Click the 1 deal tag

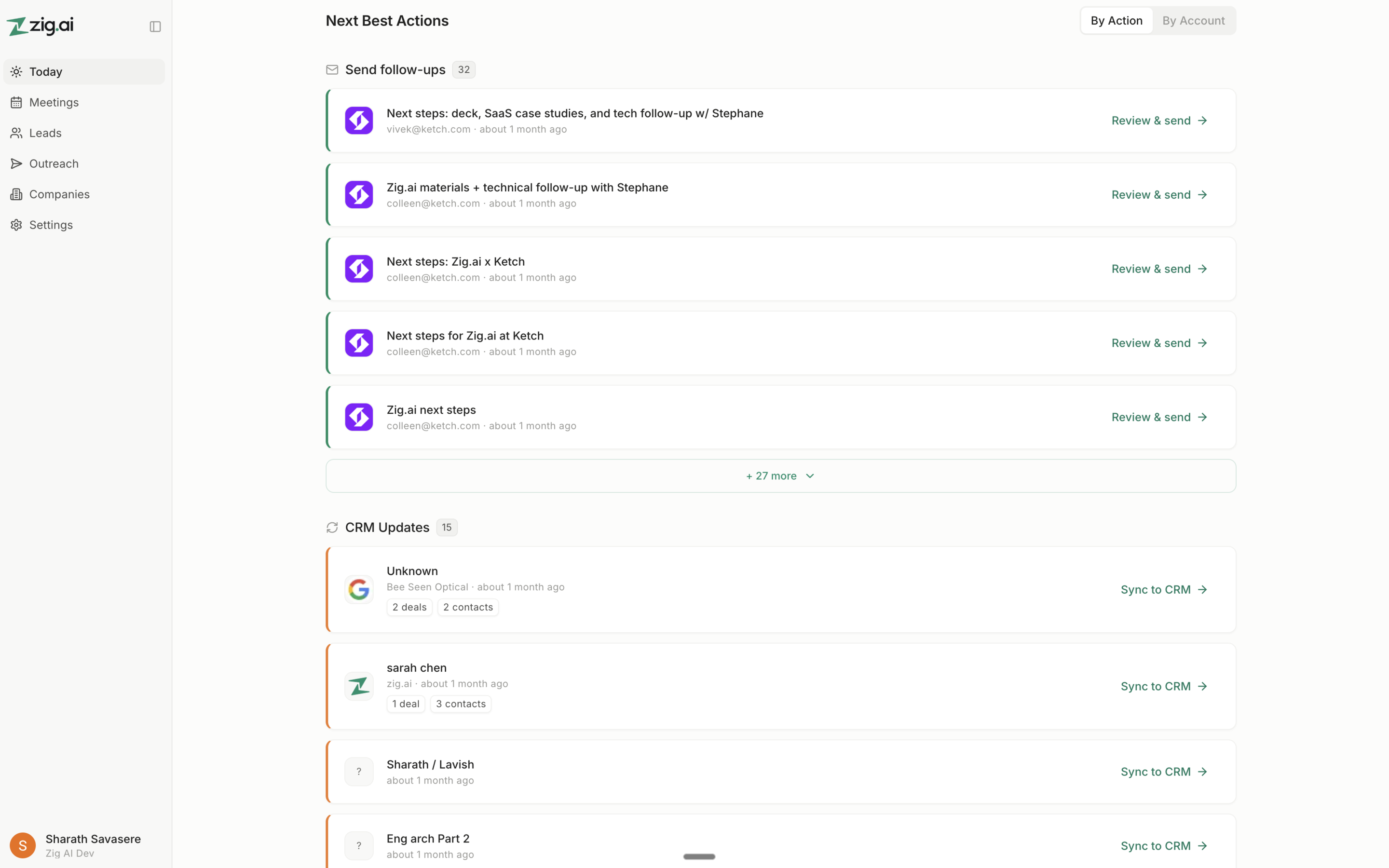coord(406,704)
